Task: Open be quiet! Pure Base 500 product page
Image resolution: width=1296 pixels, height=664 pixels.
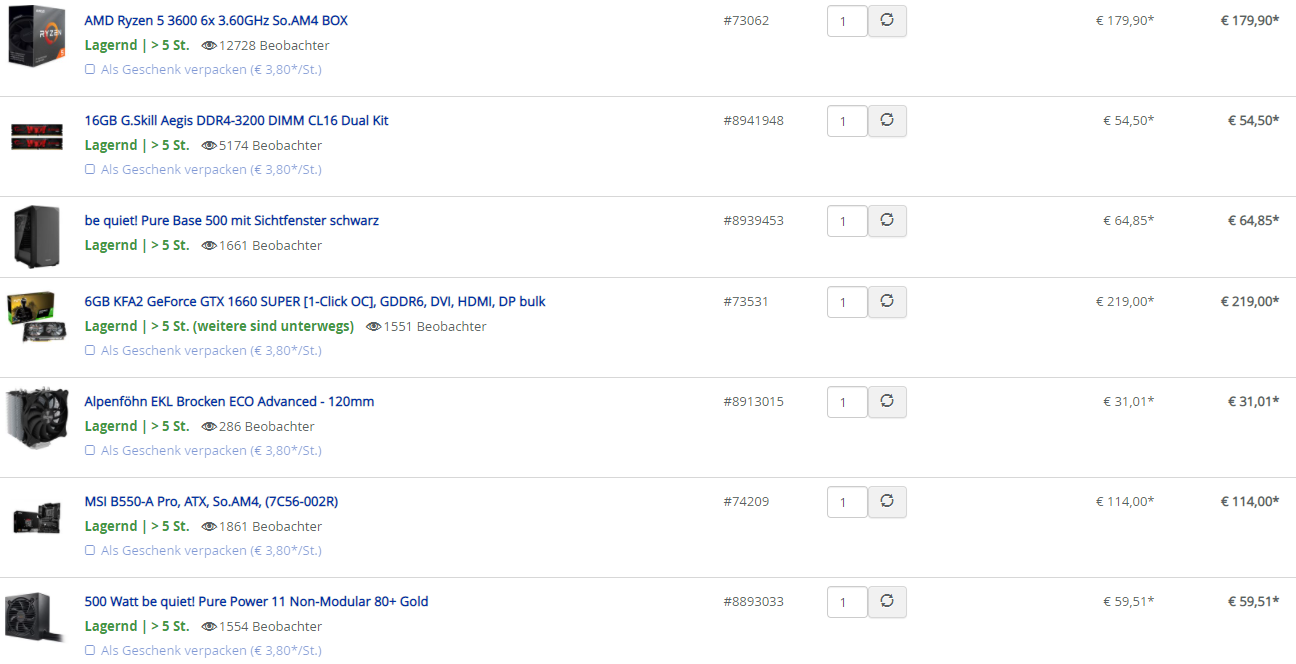Action: [x=231, y=220]
